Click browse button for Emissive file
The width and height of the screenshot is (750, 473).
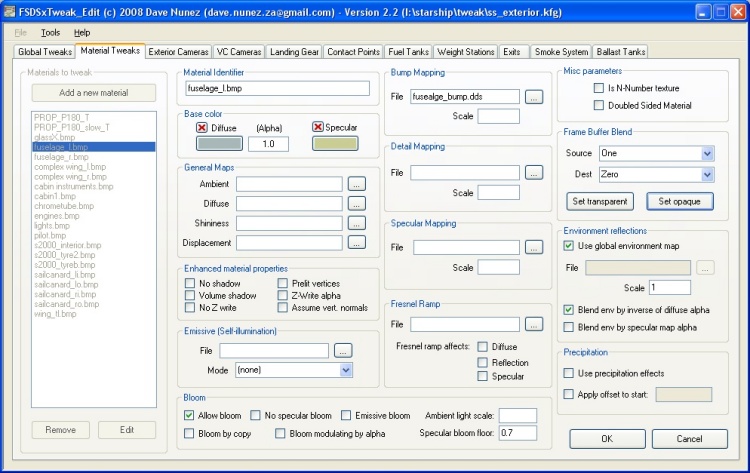343,350
